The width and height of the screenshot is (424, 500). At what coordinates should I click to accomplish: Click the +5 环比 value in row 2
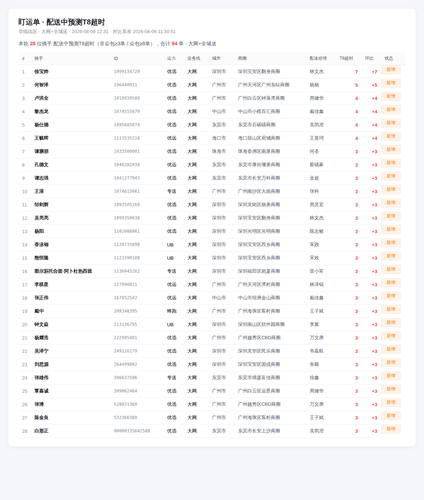pyautogui.click(x=374, y=85)
